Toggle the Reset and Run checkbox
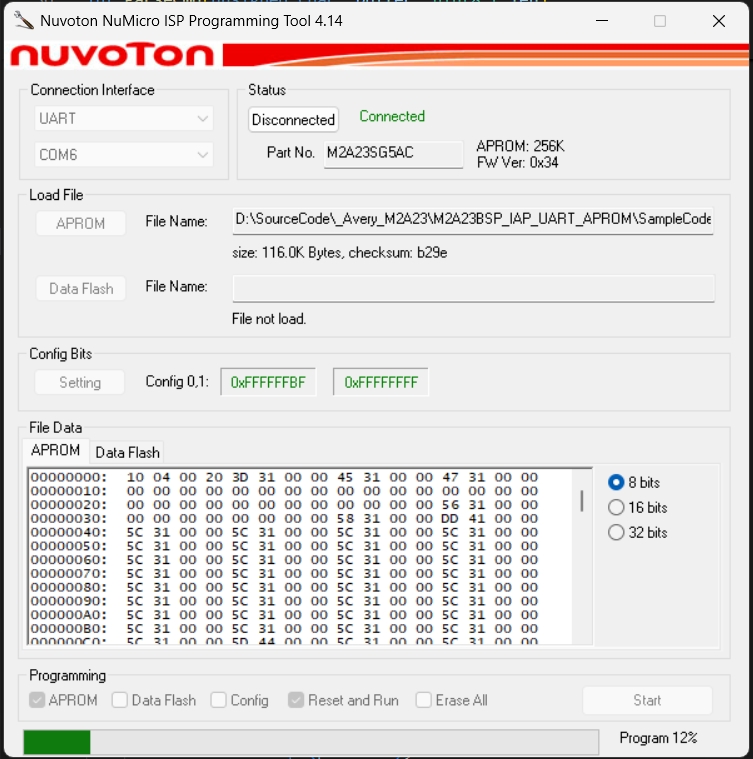The height and width of the screenshot is (759, 753). coord(297,700)
